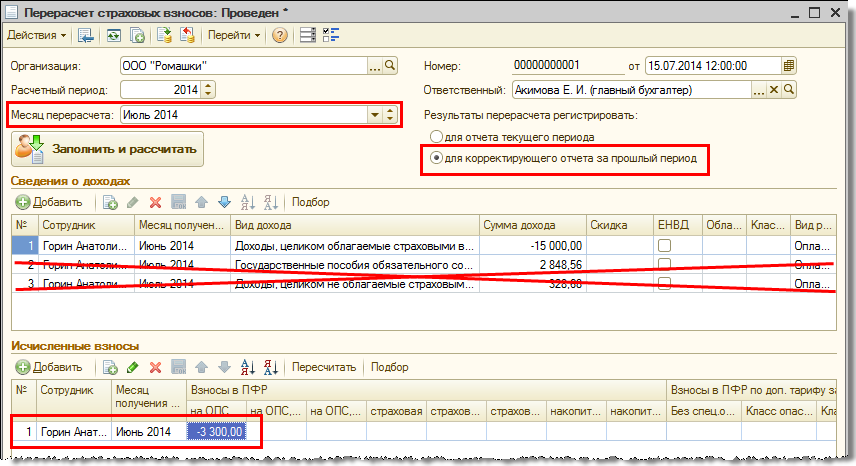Click copy row icon in Исчисленные взносы toolbar

[x=110, y=367]
